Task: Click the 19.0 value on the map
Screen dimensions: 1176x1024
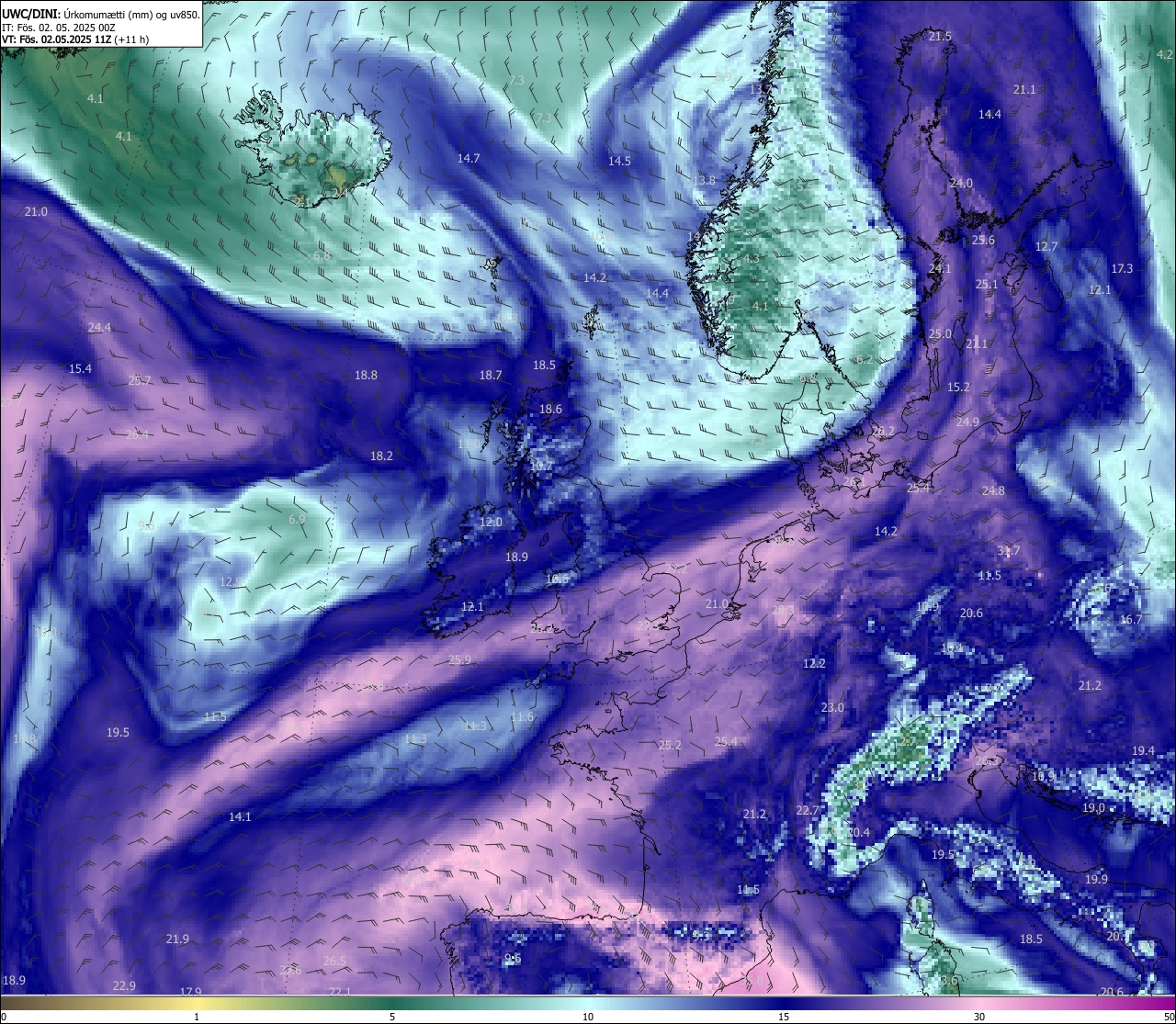Action: click(1093, 808)
